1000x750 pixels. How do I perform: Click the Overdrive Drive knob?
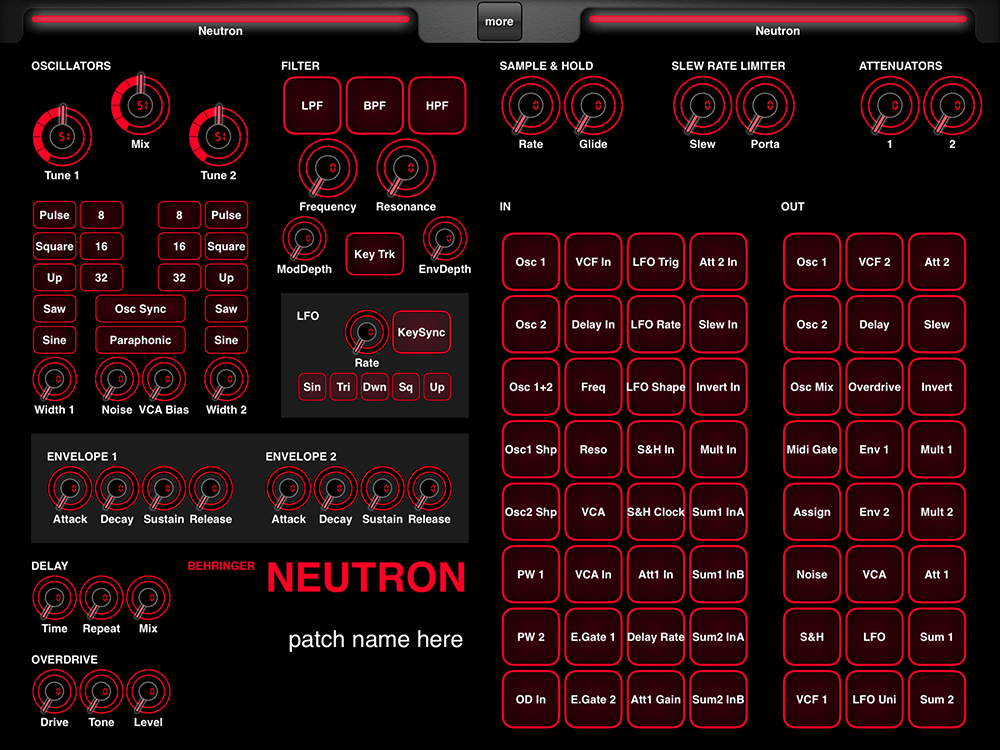point(54,691)
